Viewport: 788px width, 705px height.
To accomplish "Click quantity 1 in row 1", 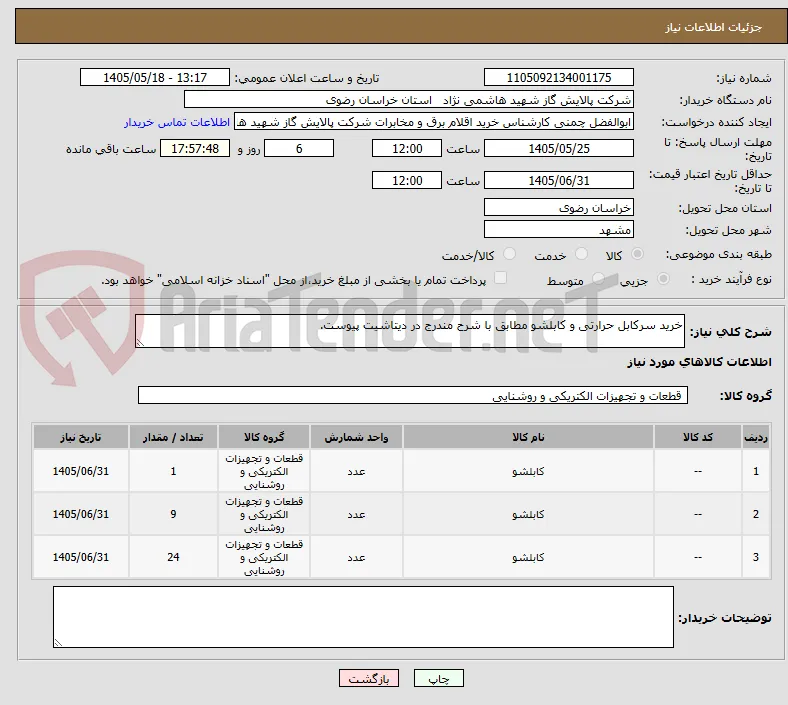I will tap(173, 471).
